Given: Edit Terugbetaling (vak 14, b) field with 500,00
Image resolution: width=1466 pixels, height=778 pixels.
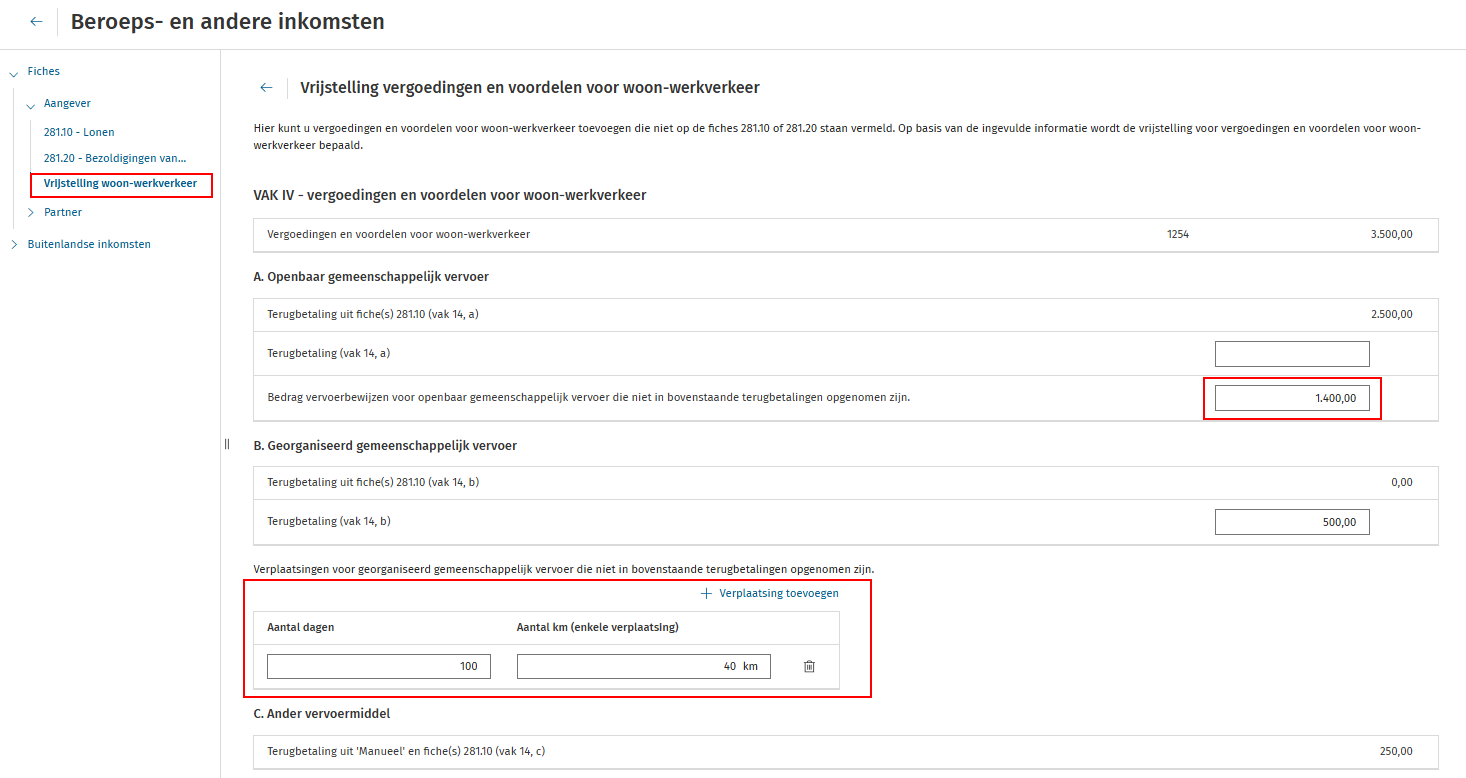Looking at the screenshot, I should point(1291,522).
